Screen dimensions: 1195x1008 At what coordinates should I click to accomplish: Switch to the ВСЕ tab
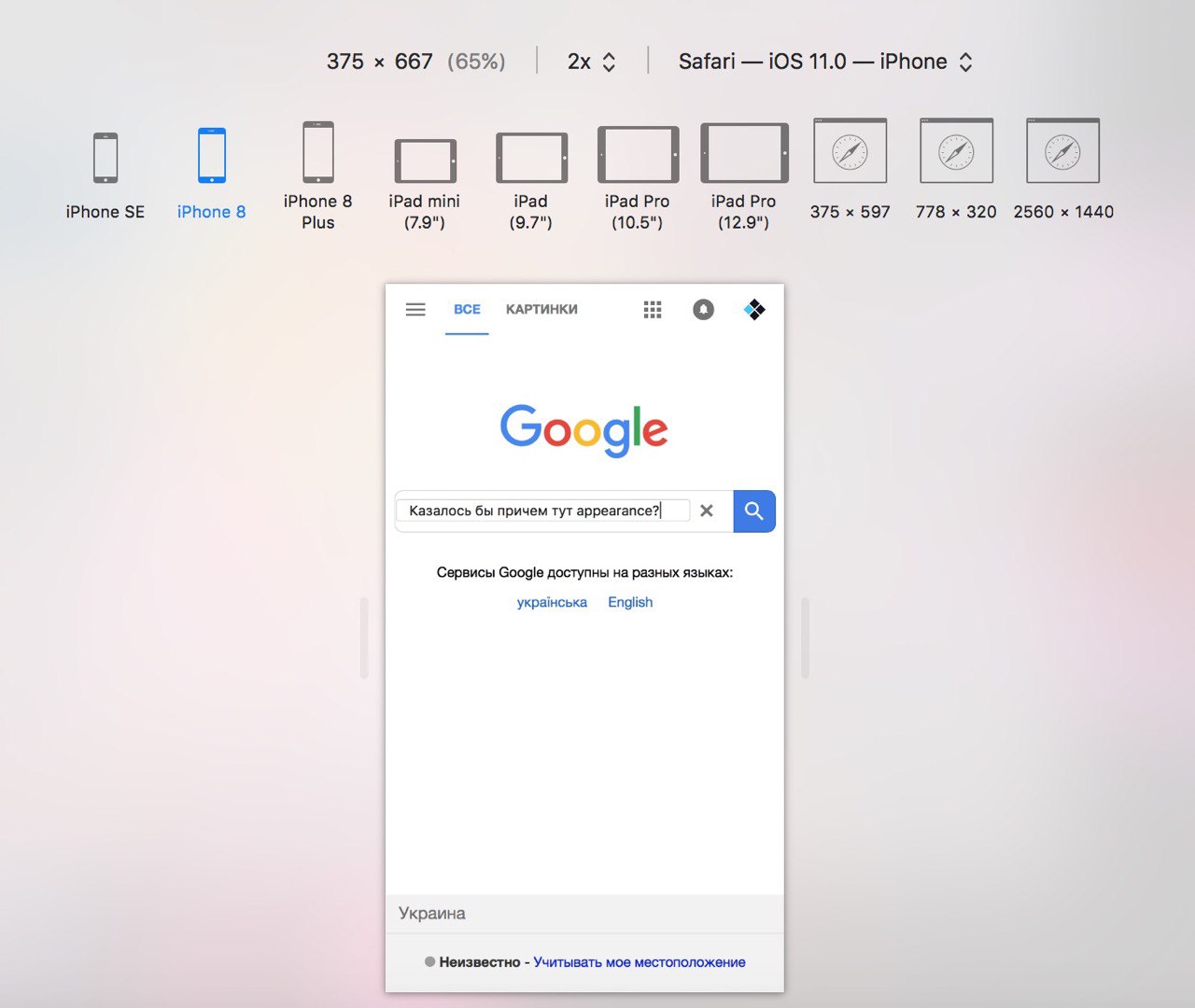pyautogui.click(x=467, y=309)
